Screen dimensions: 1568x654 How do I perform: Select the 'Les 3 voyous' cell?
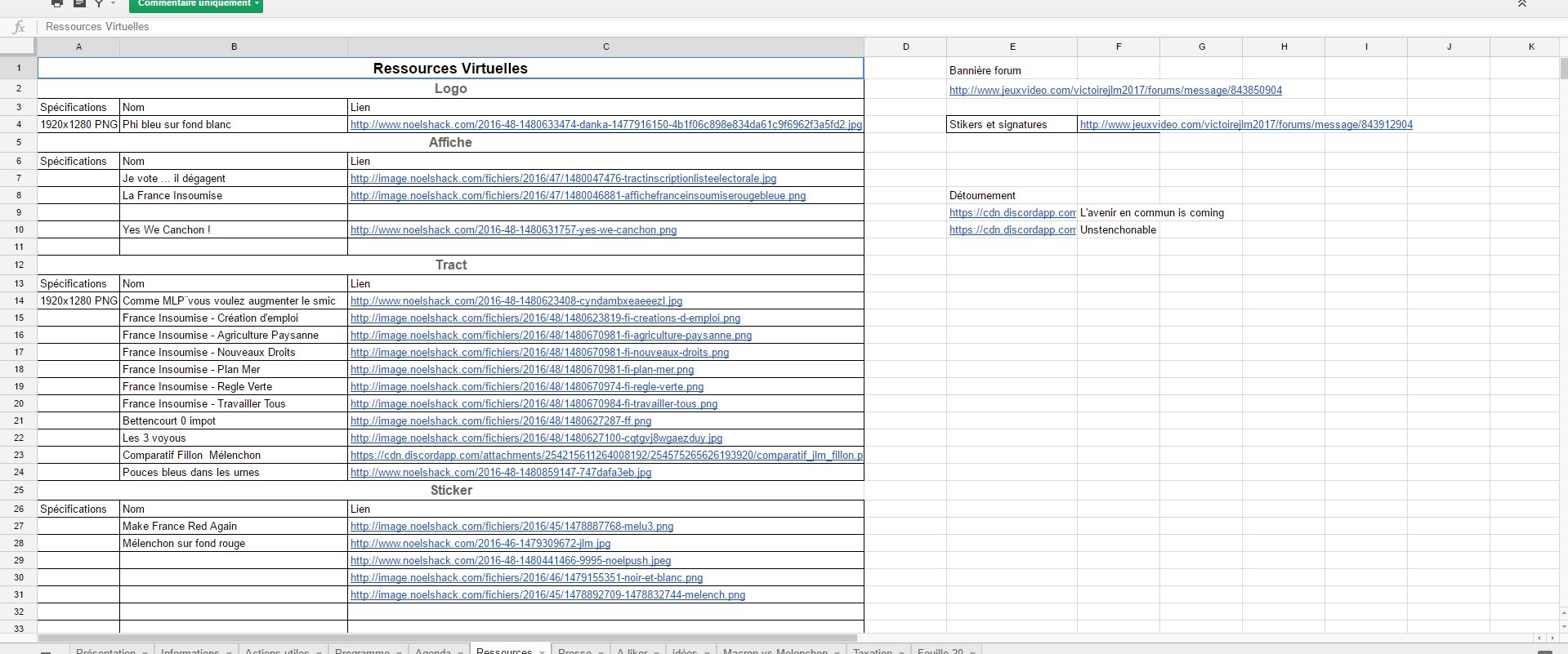tap(234, 438)
